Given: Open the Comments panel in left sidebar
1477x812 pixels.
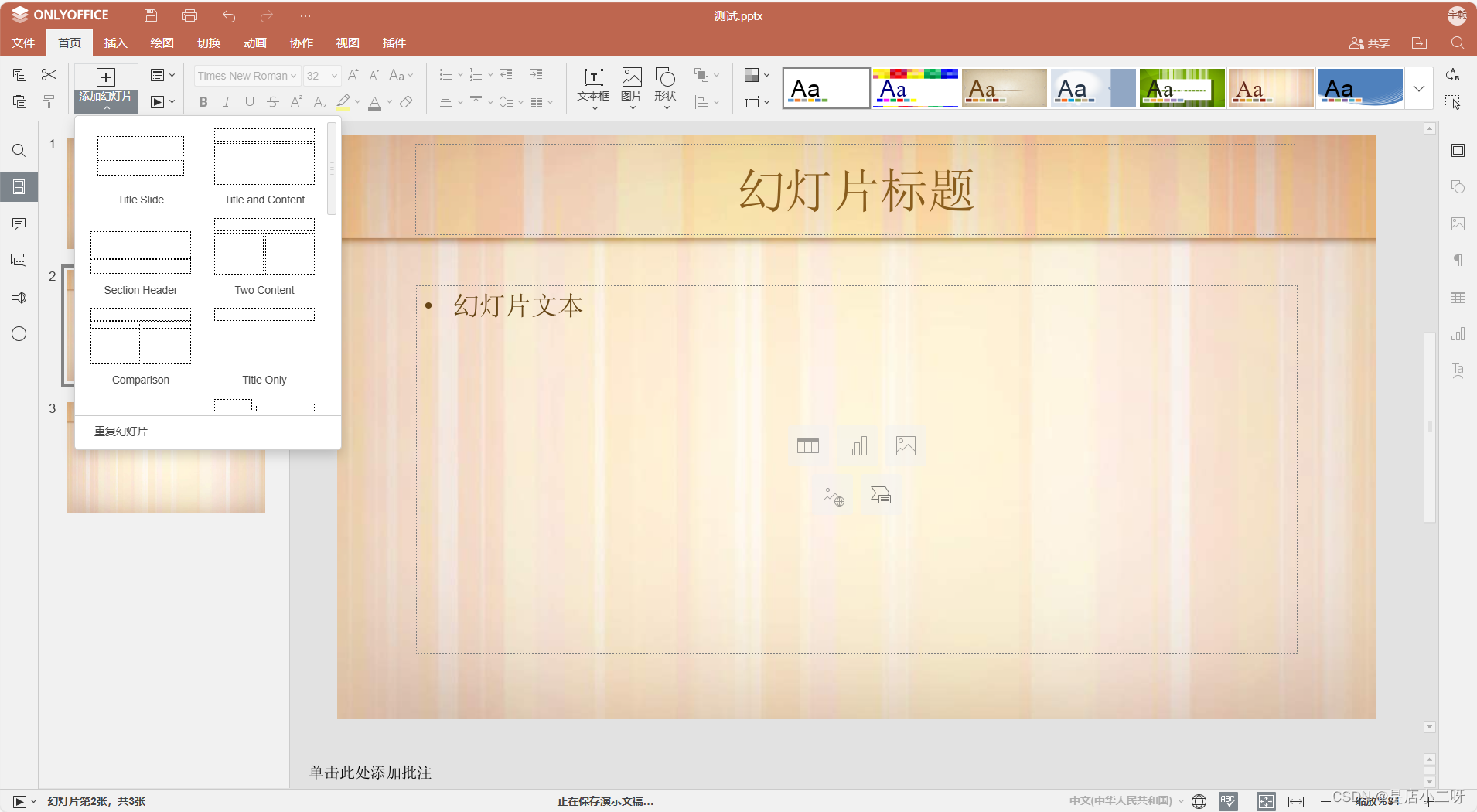Looking at the screenshot, I should (x=19, y=223).
